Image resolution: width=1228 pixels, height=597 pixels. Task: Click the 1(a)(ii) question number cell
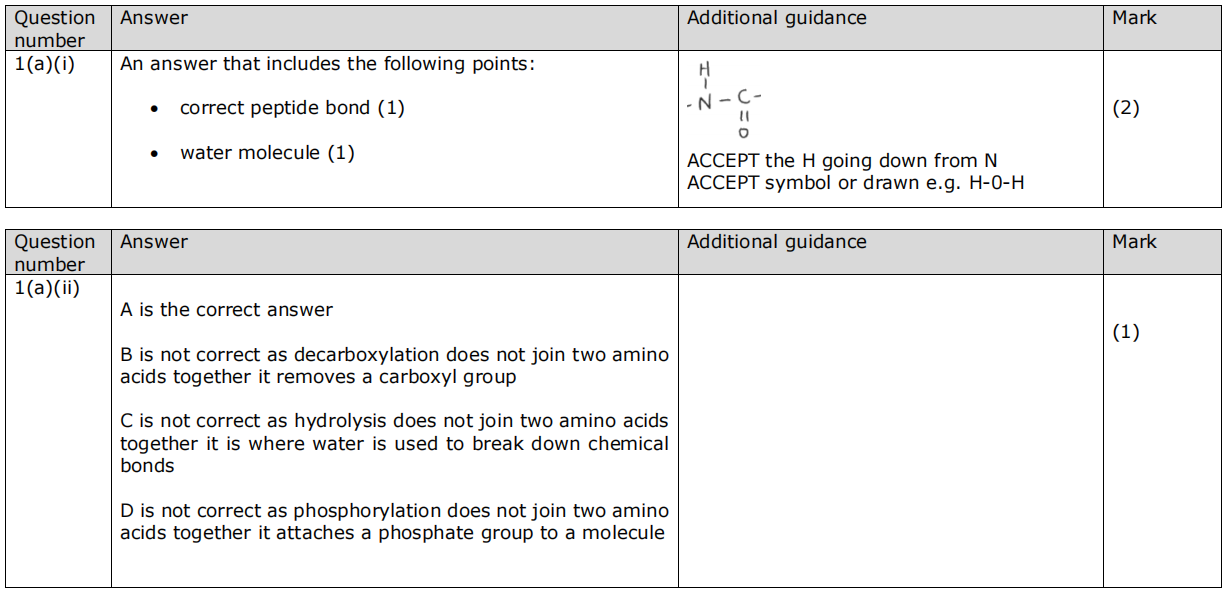coord(47,288)
